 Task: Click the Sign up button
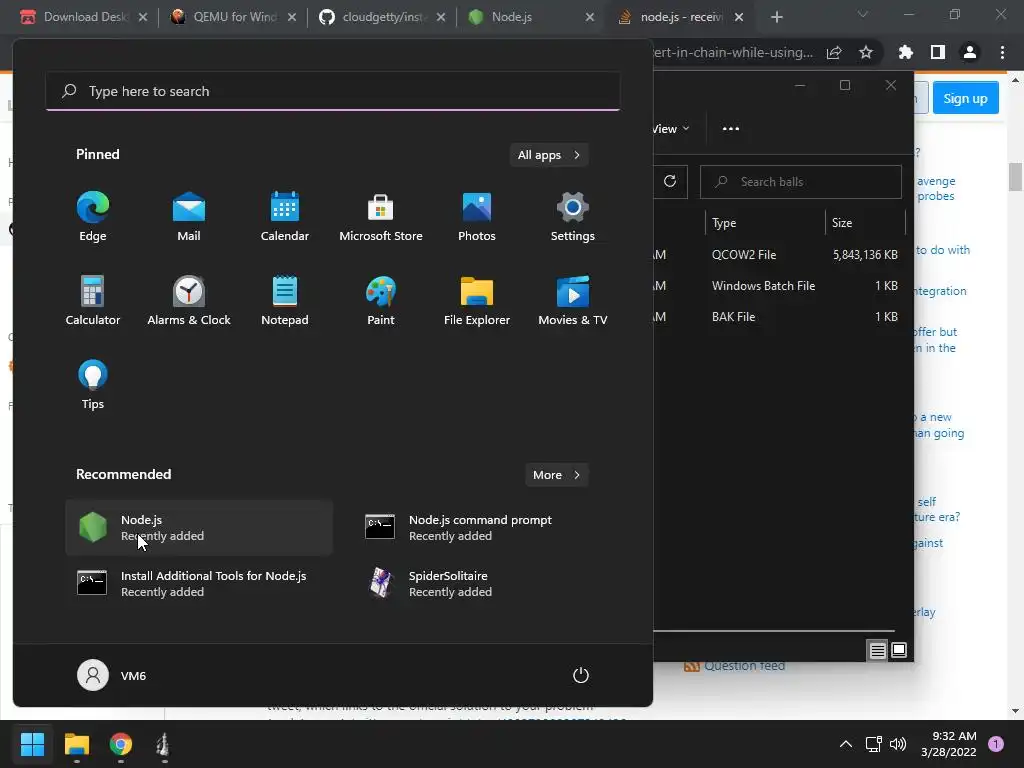tap(965, 99)
